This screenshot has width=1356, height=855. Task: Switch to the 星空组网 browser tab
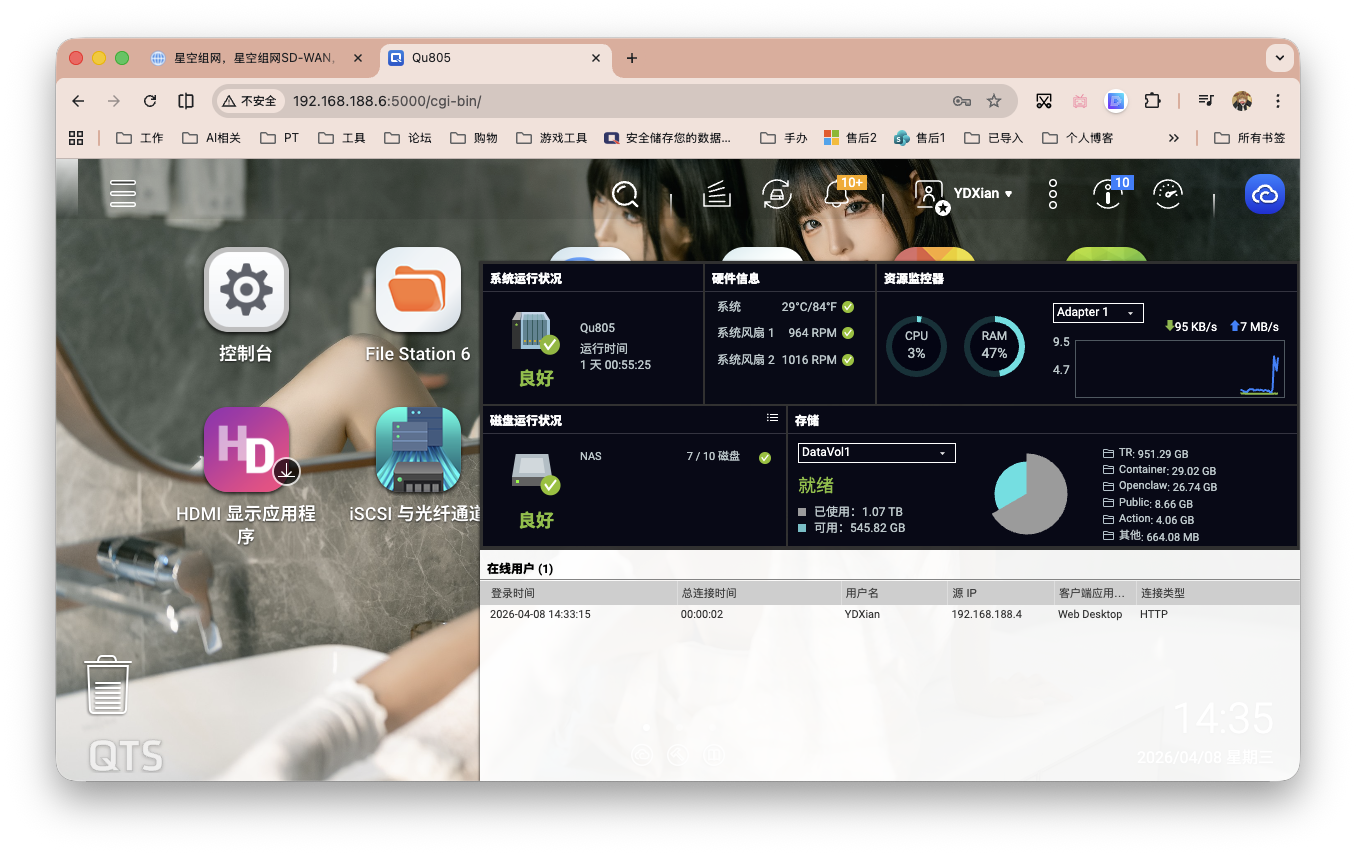255,58
